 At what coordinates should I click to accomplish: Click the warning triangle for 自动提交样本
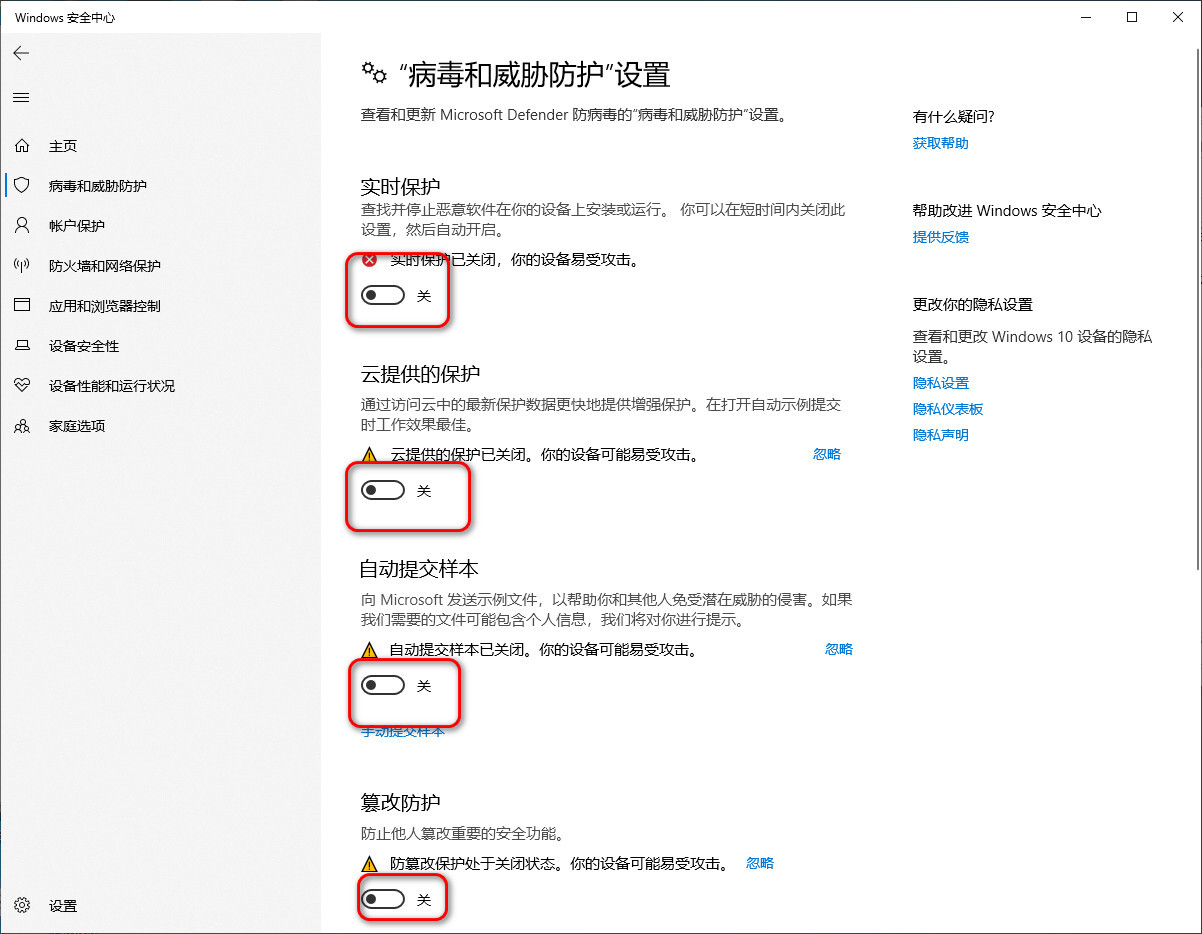point(370,650)
